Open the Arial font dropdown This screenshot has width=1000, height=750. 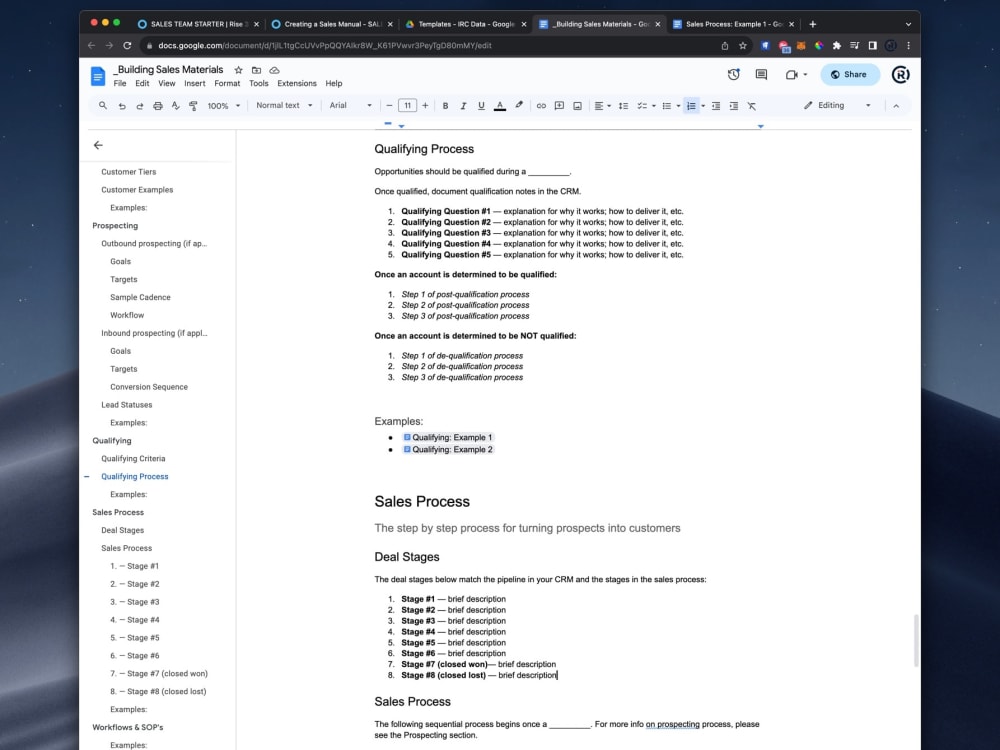(350, 105)
